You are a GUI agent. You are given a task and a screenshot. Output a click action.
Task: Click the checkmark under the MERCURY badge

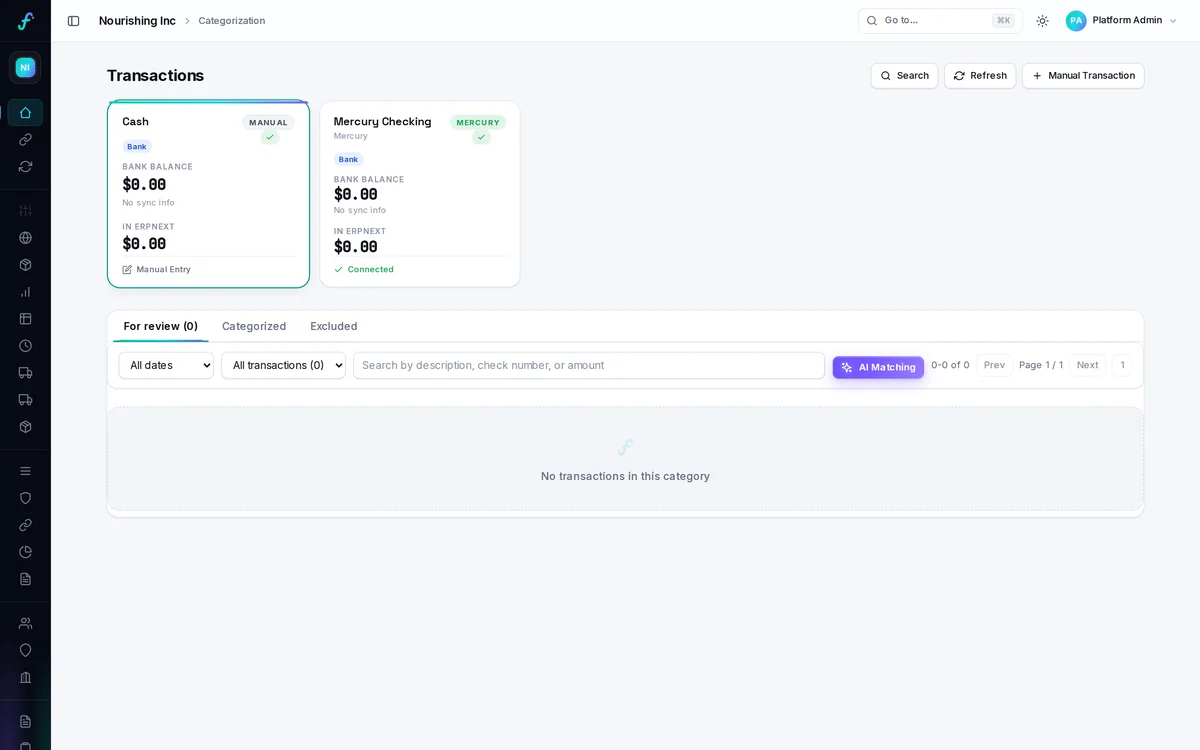pos(481,137)
